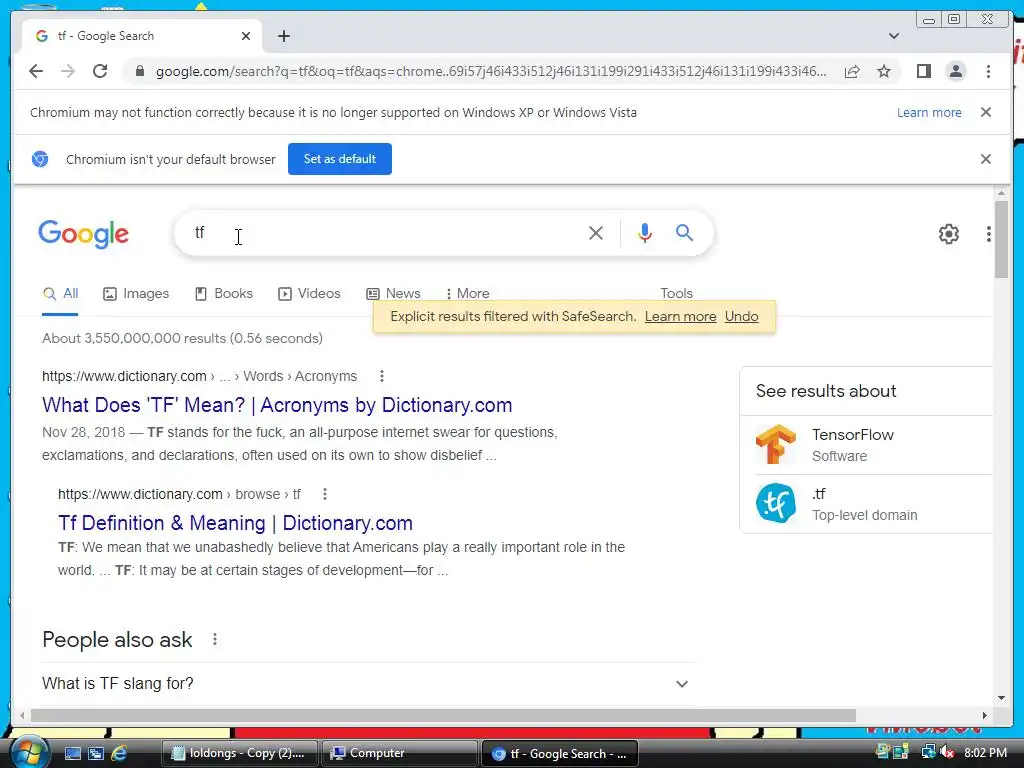Switch to the Videos tab
The width and height of the screenshot is (1024, 768).
[309, 294]
